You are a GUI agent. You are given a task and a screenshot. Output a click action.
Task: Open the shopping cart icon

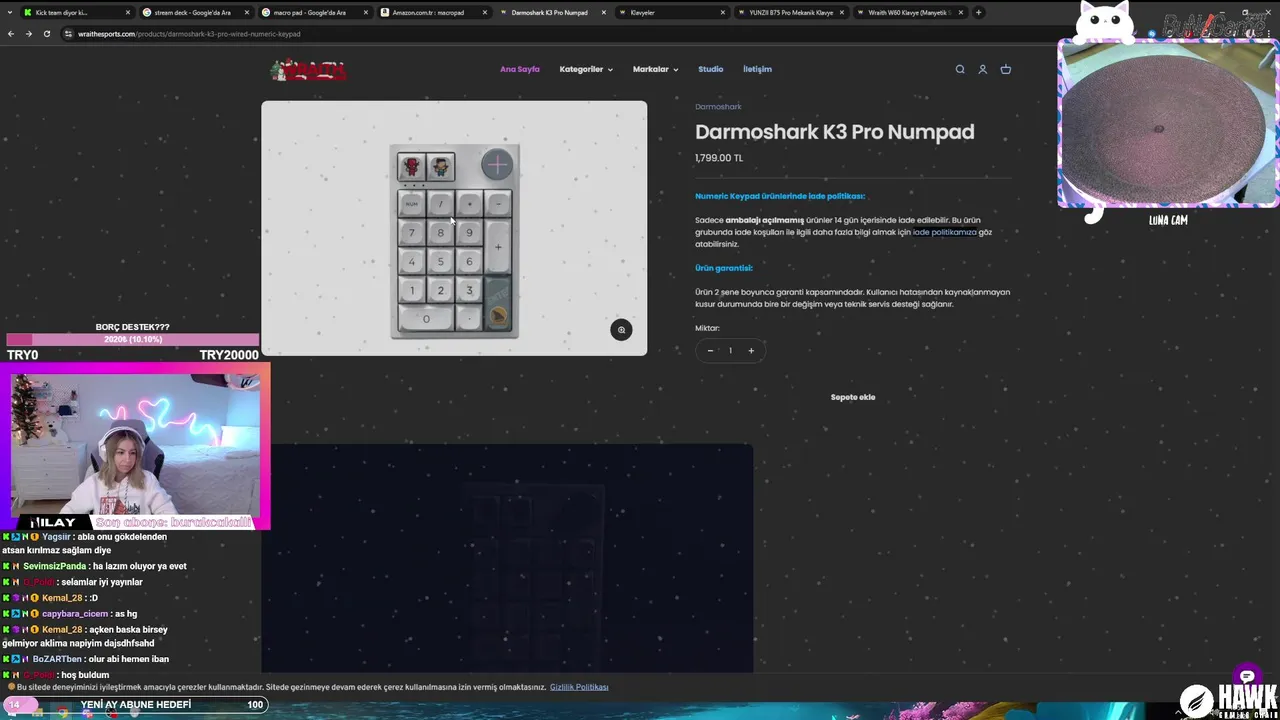(x=1006, y=69)
